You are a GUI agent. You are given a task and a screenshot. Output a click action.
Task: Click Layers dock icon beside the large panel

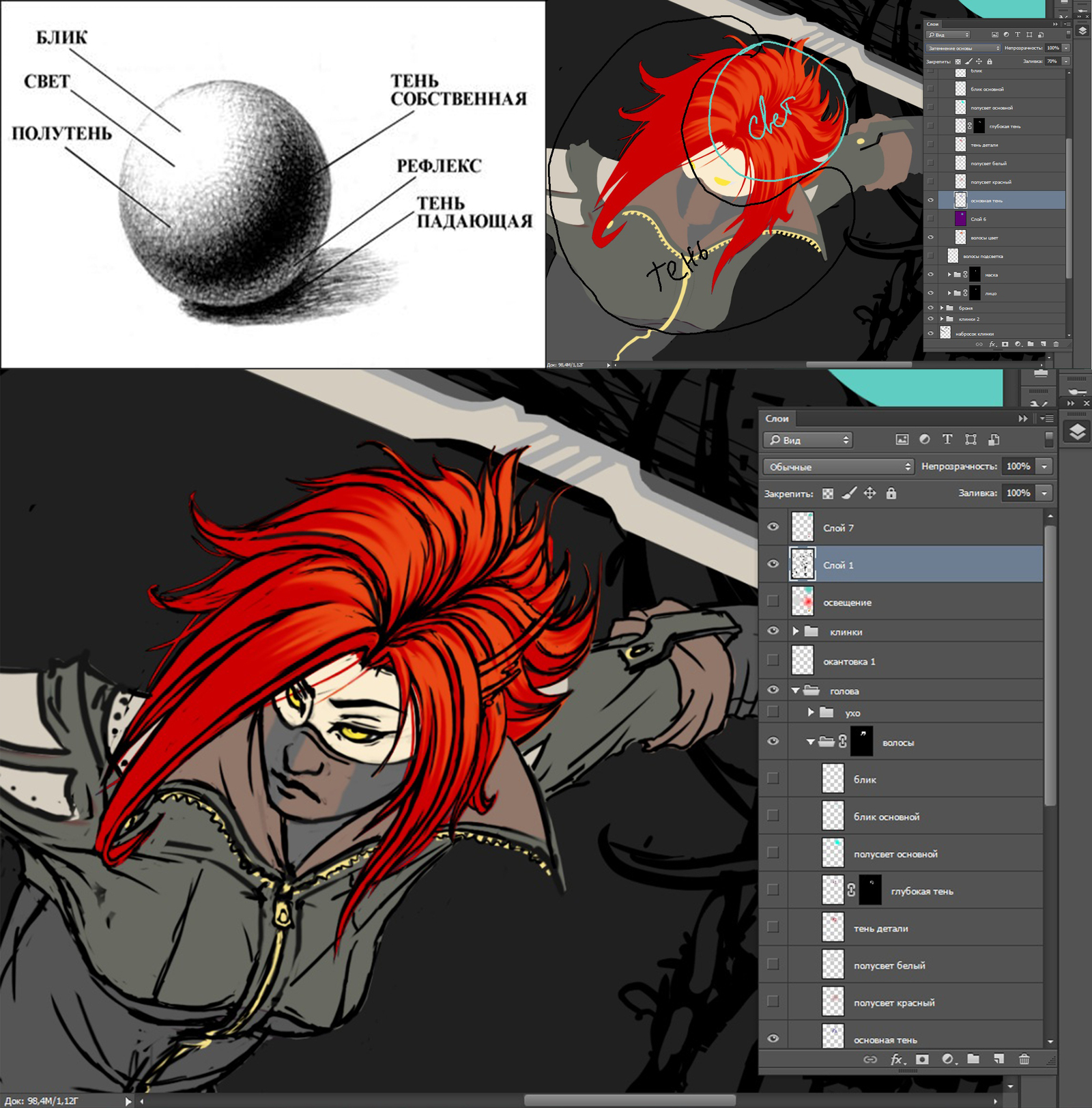[1077, 431]
